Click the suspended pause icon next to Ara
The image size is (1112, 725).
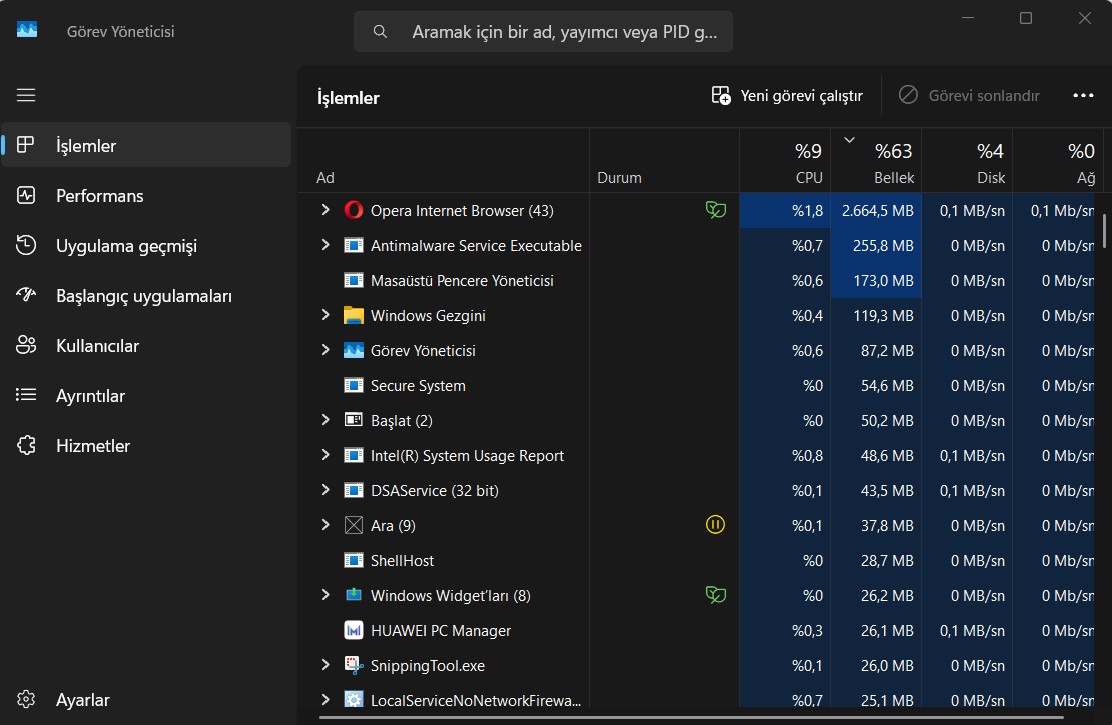[x=715, y=525]
